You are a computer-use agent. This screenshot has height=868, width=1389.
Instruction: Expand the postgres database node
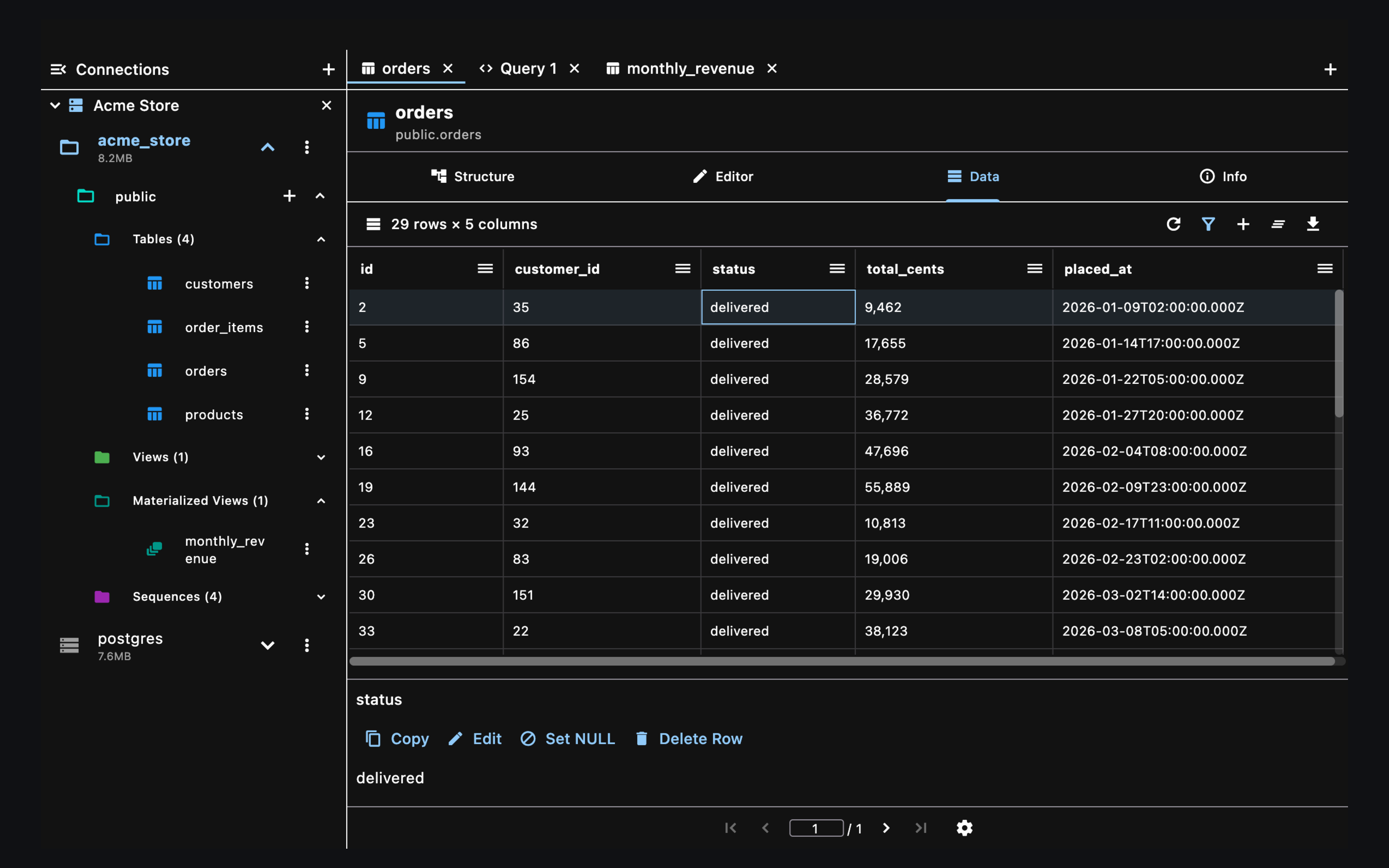pyautogui.click(x=268, y=645)
